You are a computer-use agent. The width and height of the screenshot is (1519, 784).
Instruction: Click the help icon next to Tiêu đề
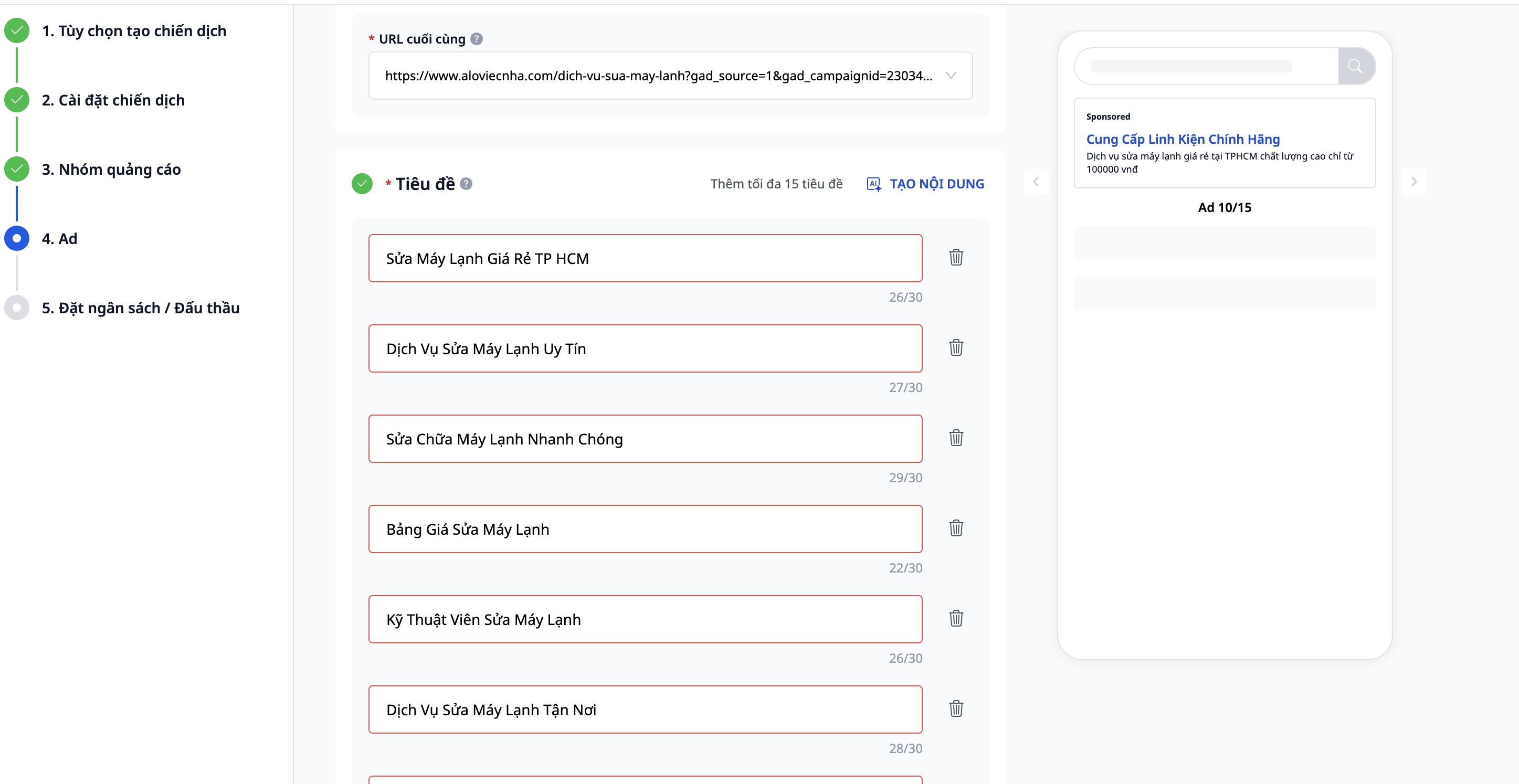tap(466, 184)
